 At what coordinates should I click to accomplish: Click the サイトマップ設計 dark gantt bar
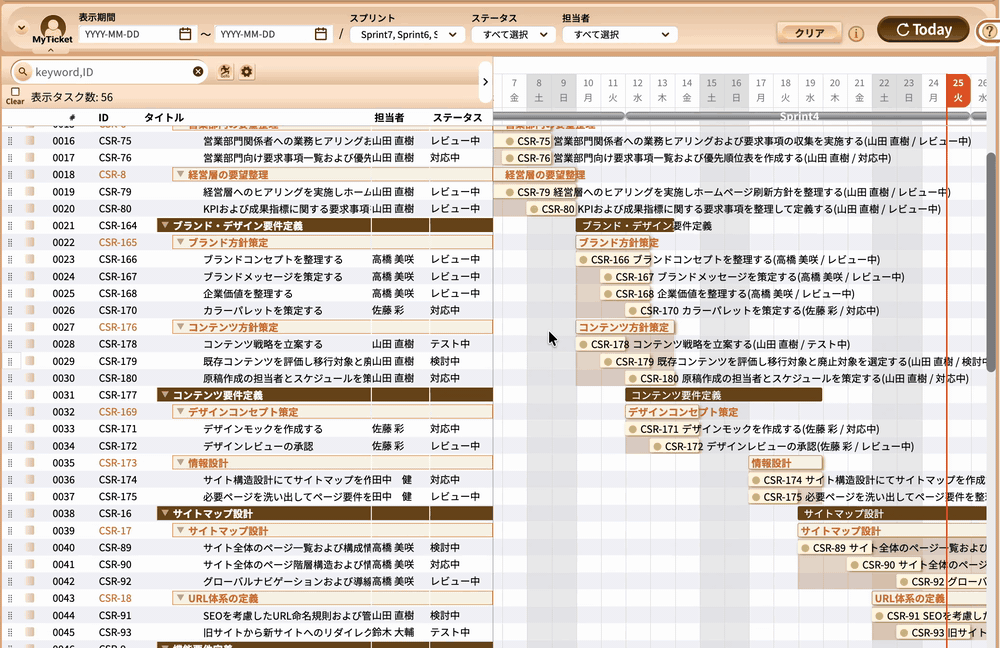[892, 513]
